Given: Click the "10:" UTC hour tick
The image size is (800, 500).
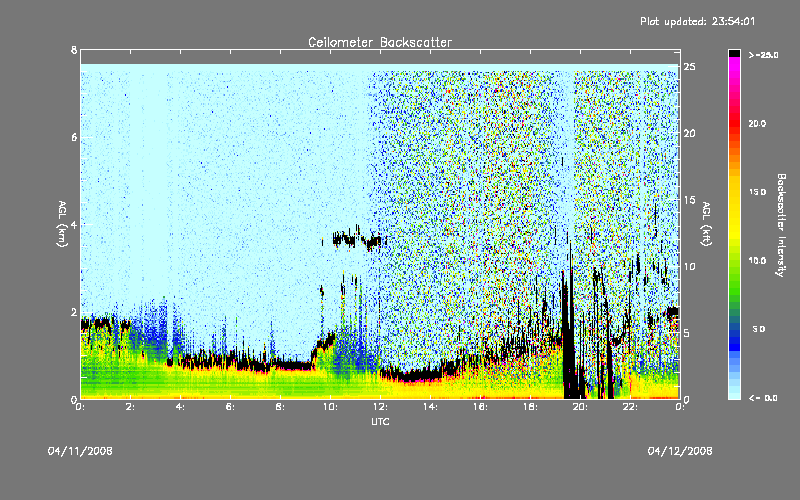Looking at the screenshot, I should click(x=330, y=407).
